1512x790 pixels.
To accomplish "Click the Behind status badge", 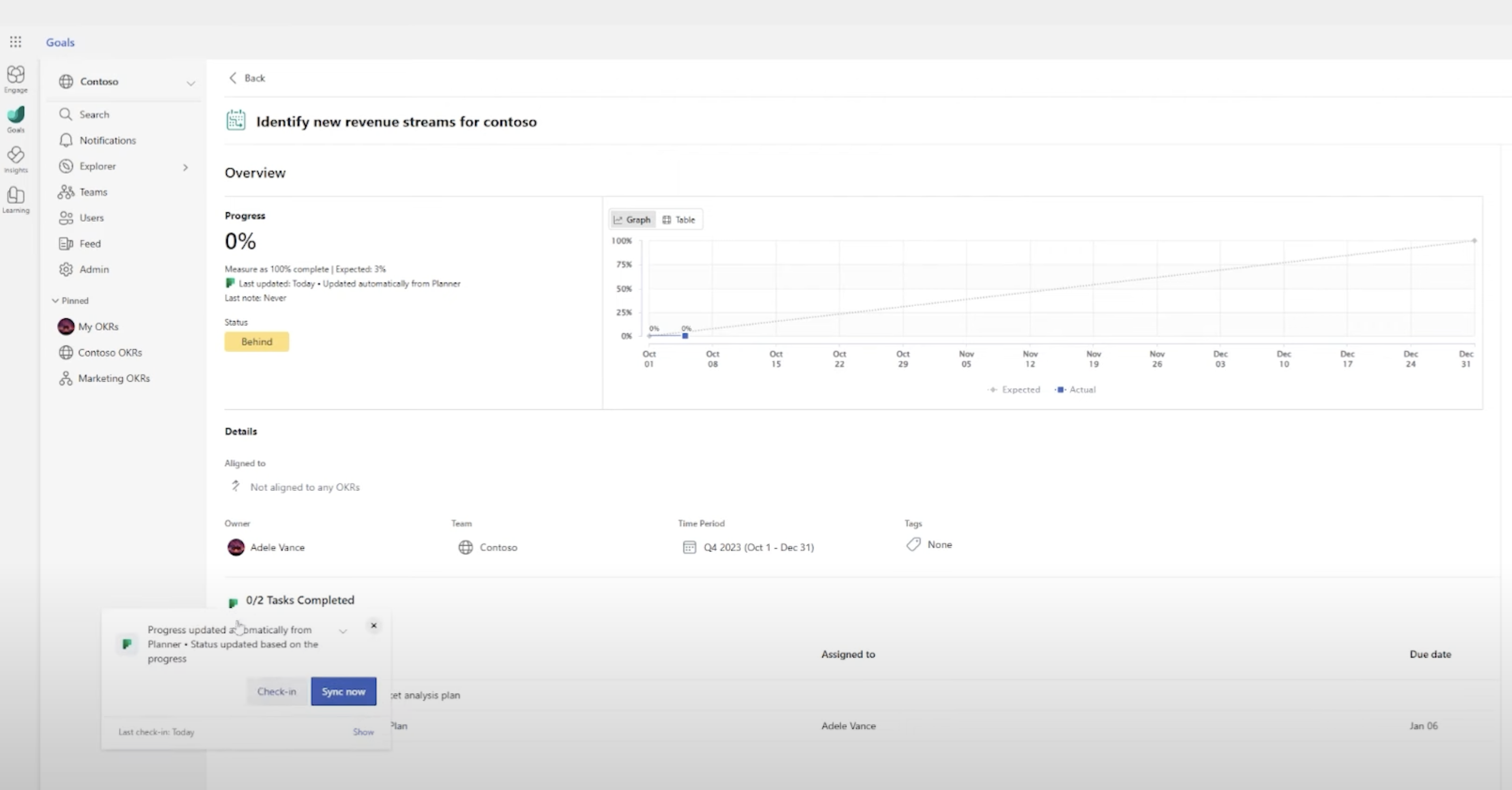I will point(256,342).
